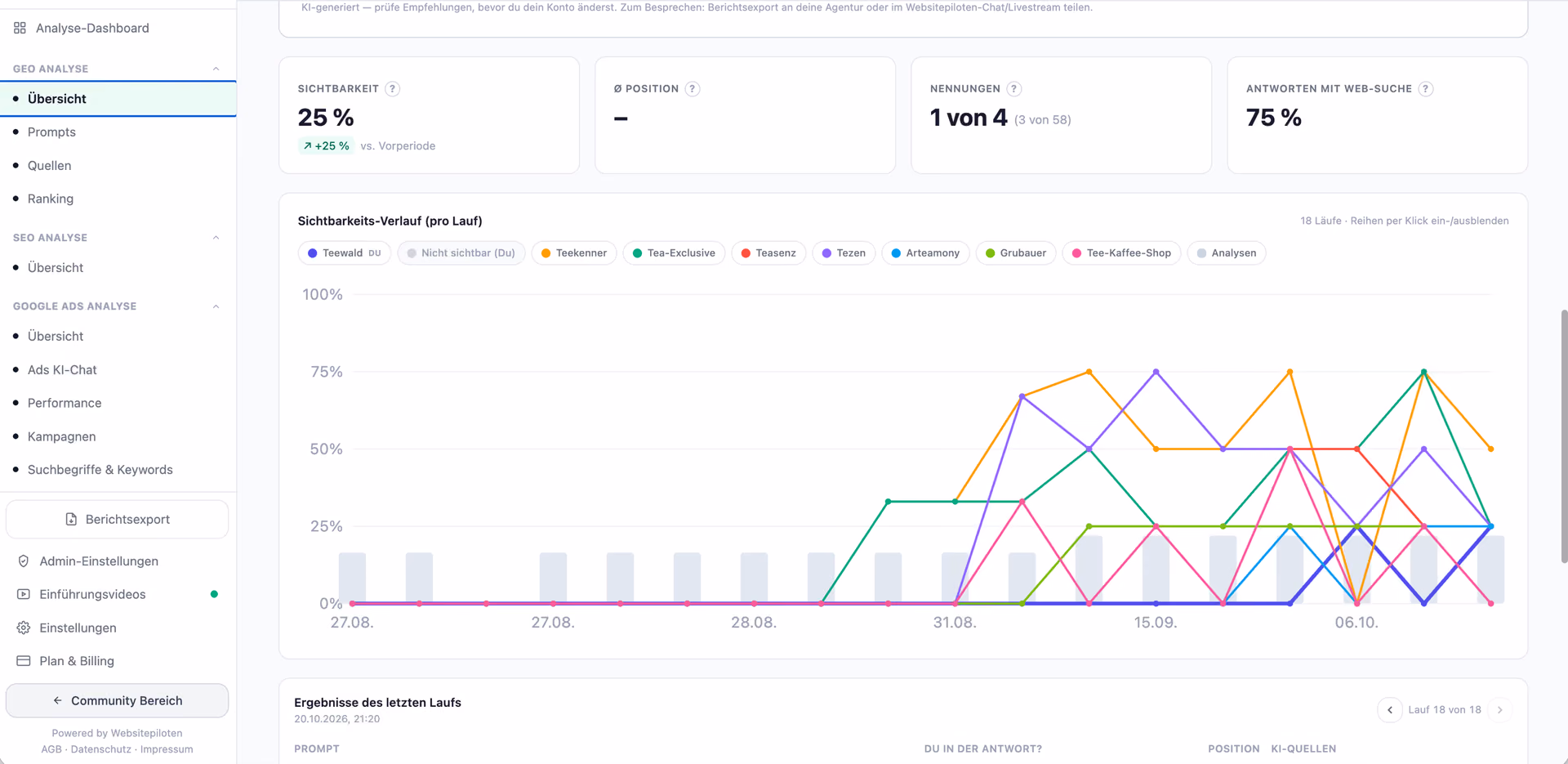Open the Prompts menu item
The height and width of the screenshot is (764, 1568).
tap(118, 132)
